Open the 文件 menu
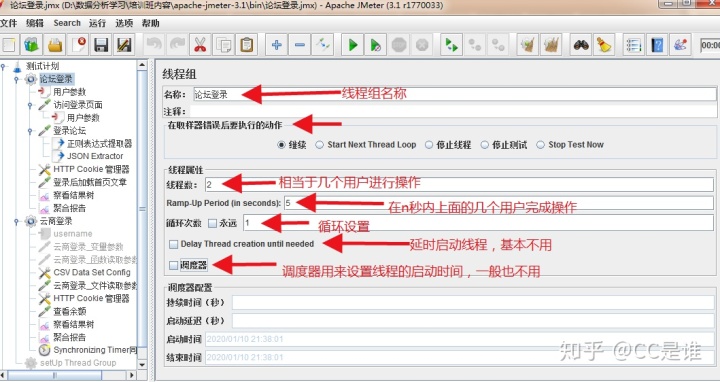 tap(8, 23)
